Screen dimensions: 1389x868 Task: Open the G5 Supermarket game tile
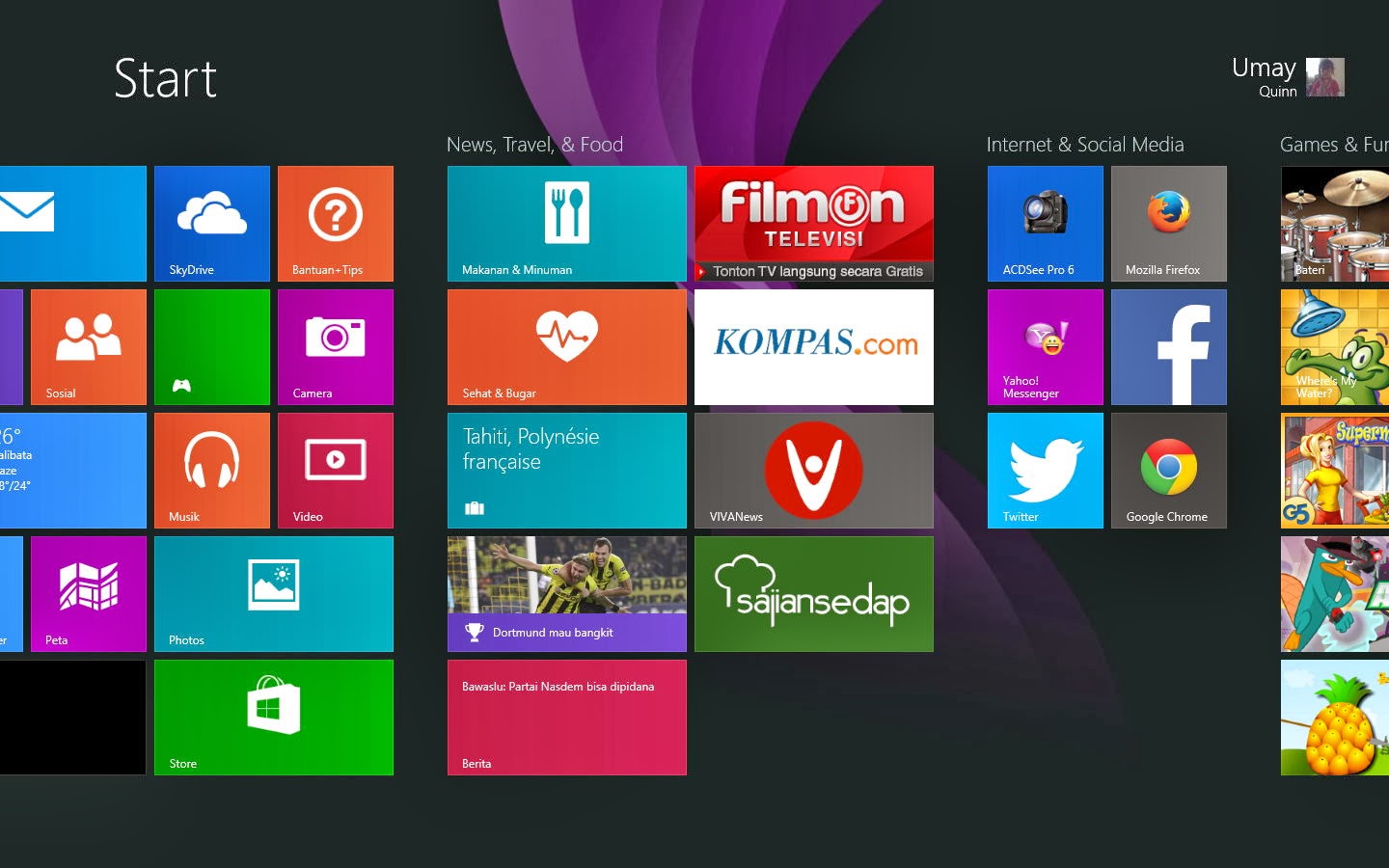[1335, 471]
